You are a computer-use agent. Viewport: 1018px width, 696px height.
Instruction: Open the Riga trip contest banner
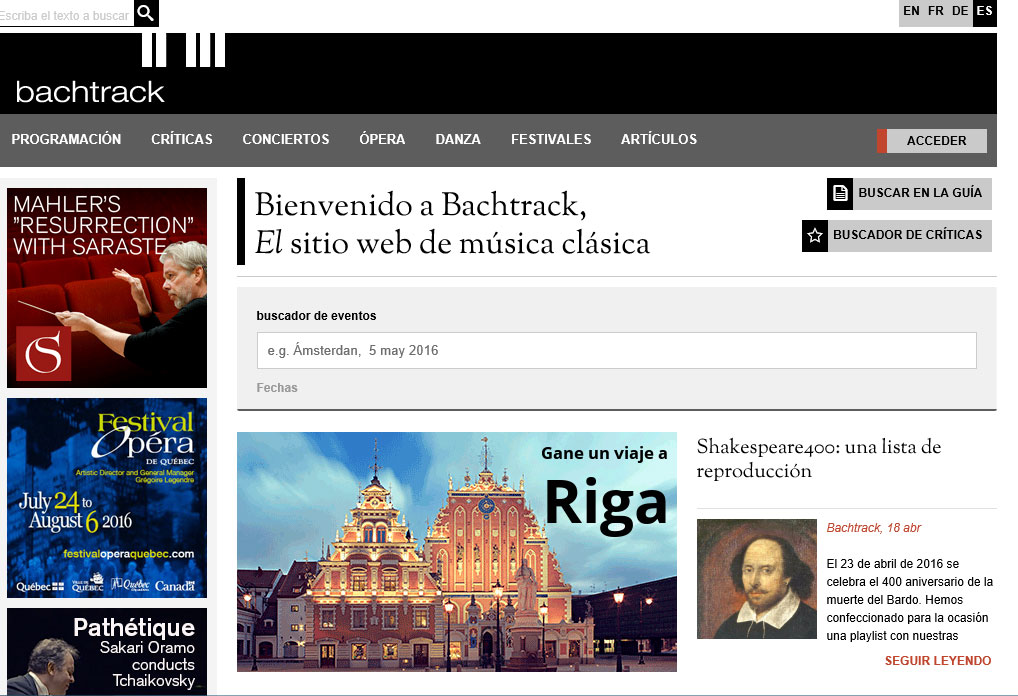coord(457,552)
